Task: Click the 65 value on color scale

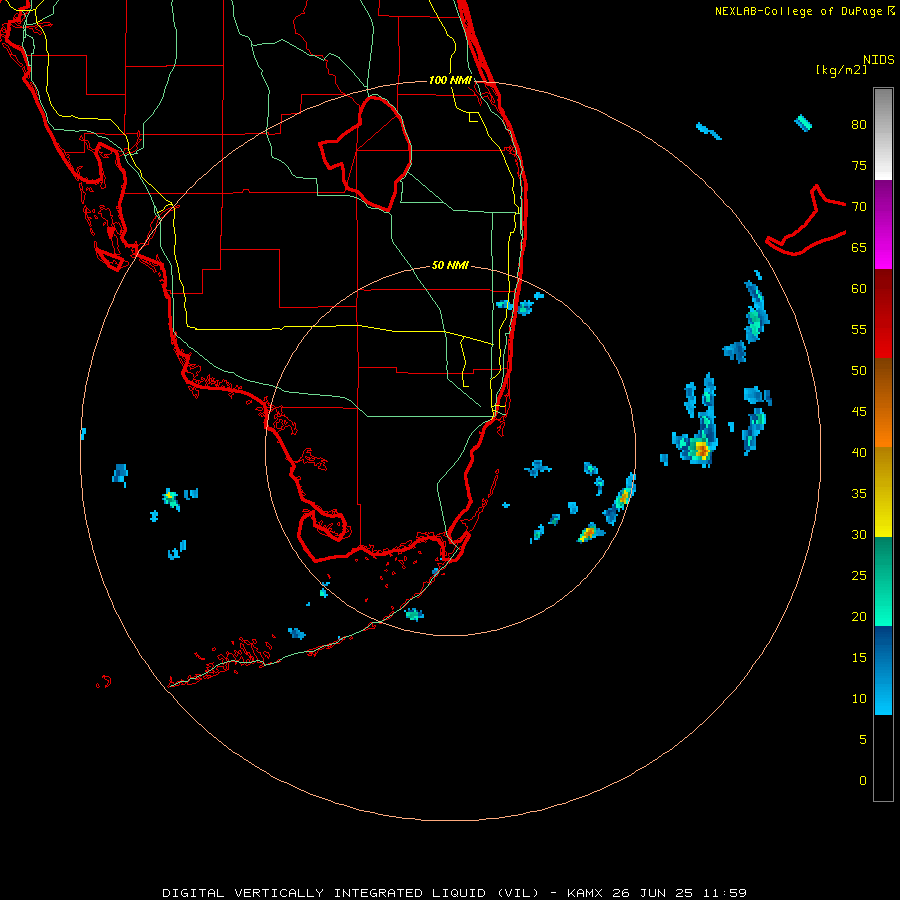Action: click(859, 247)
